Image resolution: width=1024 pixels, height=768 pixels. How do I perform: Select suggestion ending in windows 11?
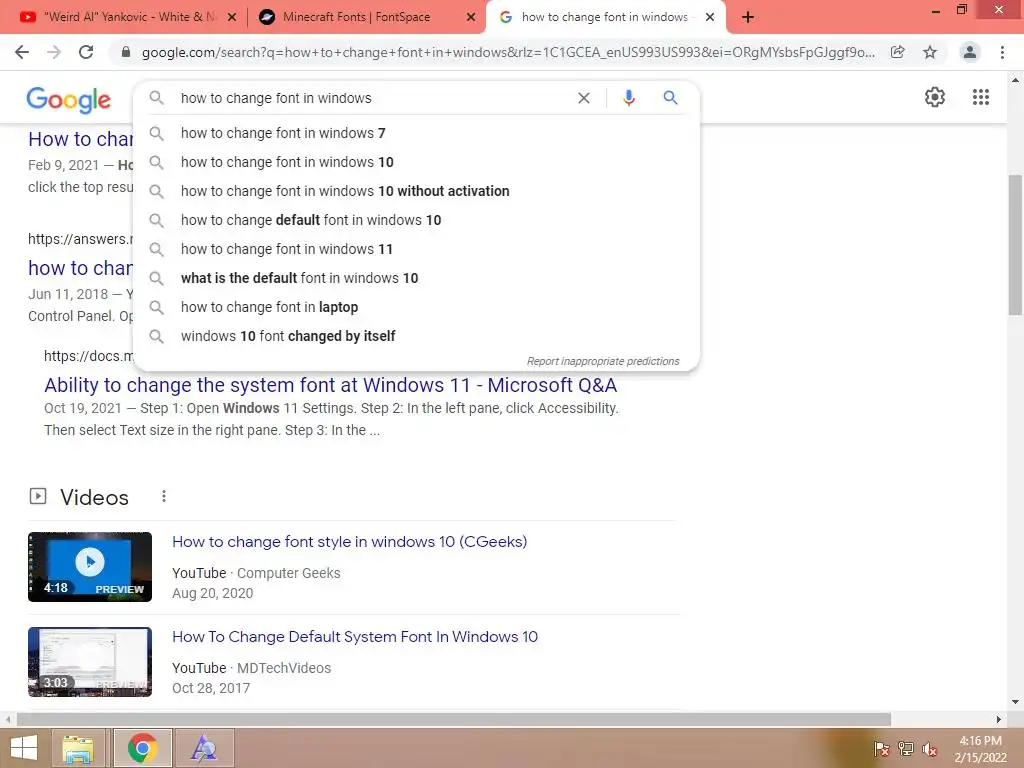click(x=416, y=249)
